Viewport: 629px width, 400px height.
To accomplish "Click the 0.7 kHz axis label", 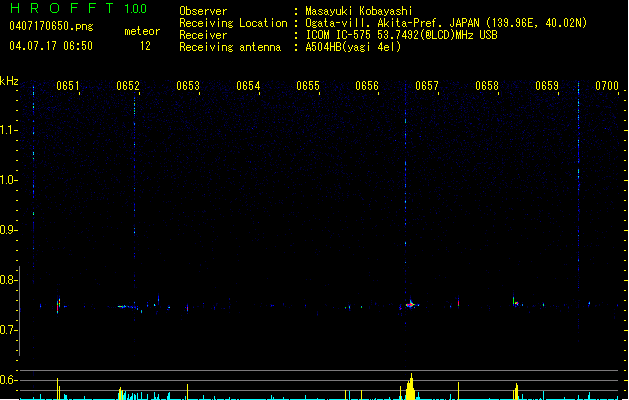I will (8, 330).
